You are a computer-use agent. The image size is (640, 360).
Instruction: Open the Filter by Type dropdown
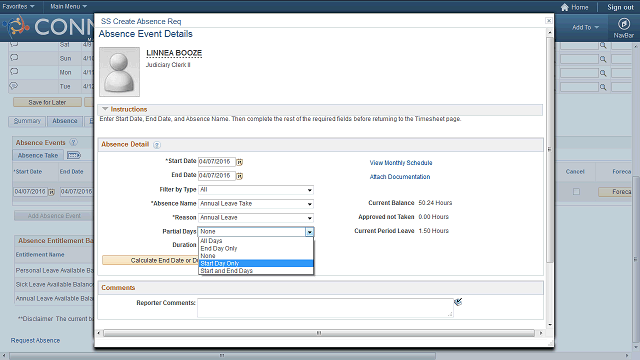[256, 190]
